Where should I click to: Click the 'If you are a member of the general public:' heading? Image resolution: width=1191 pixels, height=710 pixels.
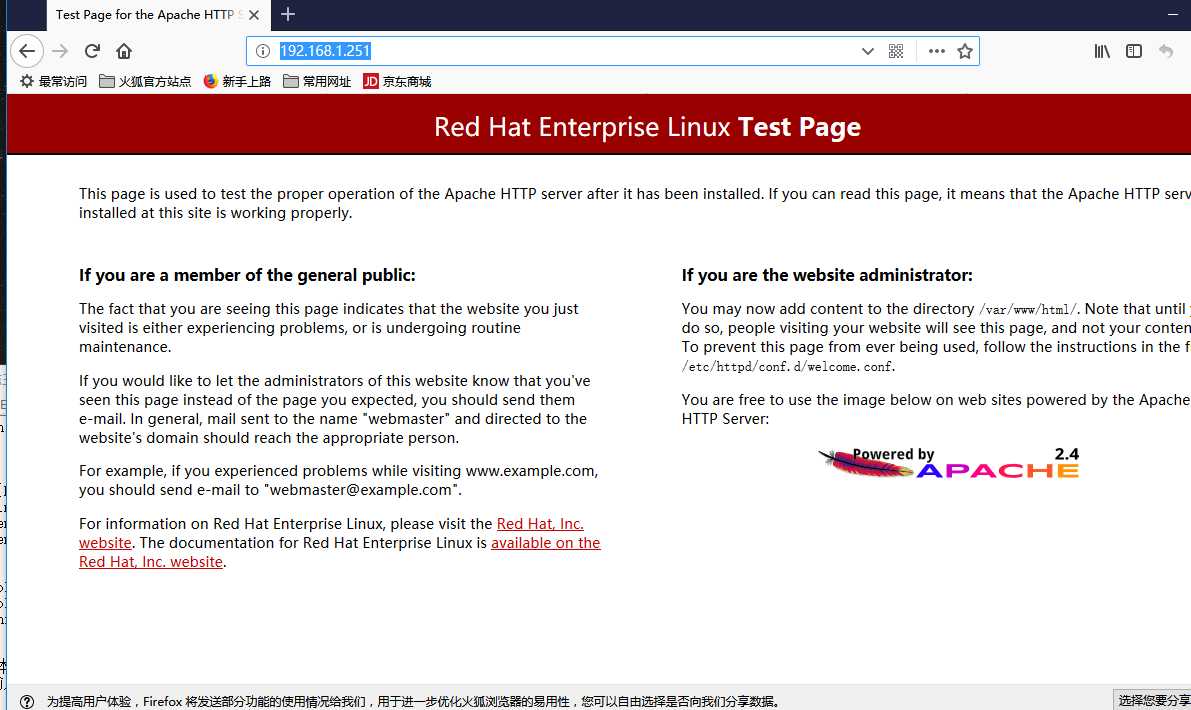point(247,275)
